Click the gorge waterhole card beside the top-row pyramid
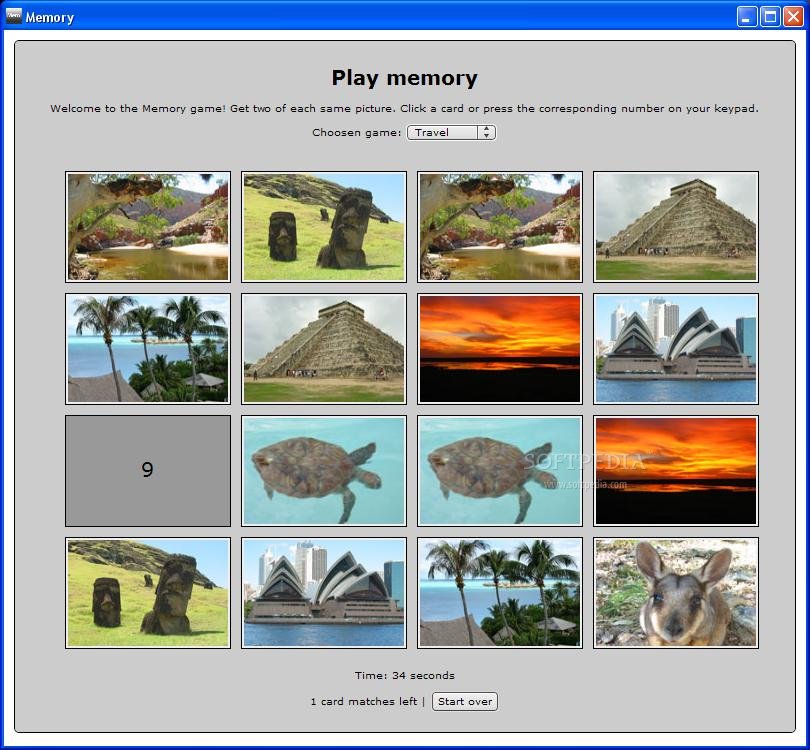 (500, 227)
